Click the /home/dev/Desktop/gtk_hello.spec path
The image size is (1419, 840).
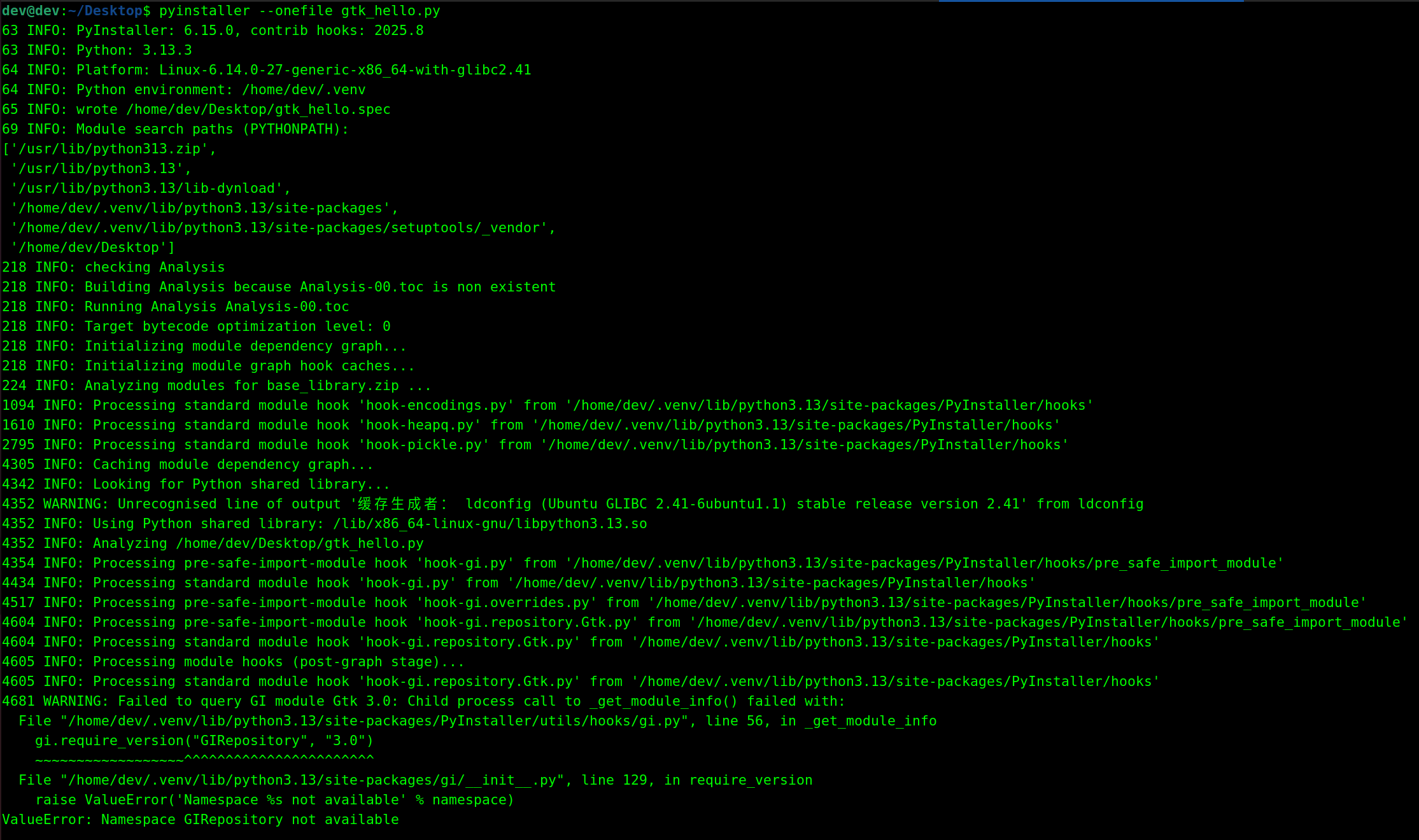pyautogui.click(x=258, y=109)
